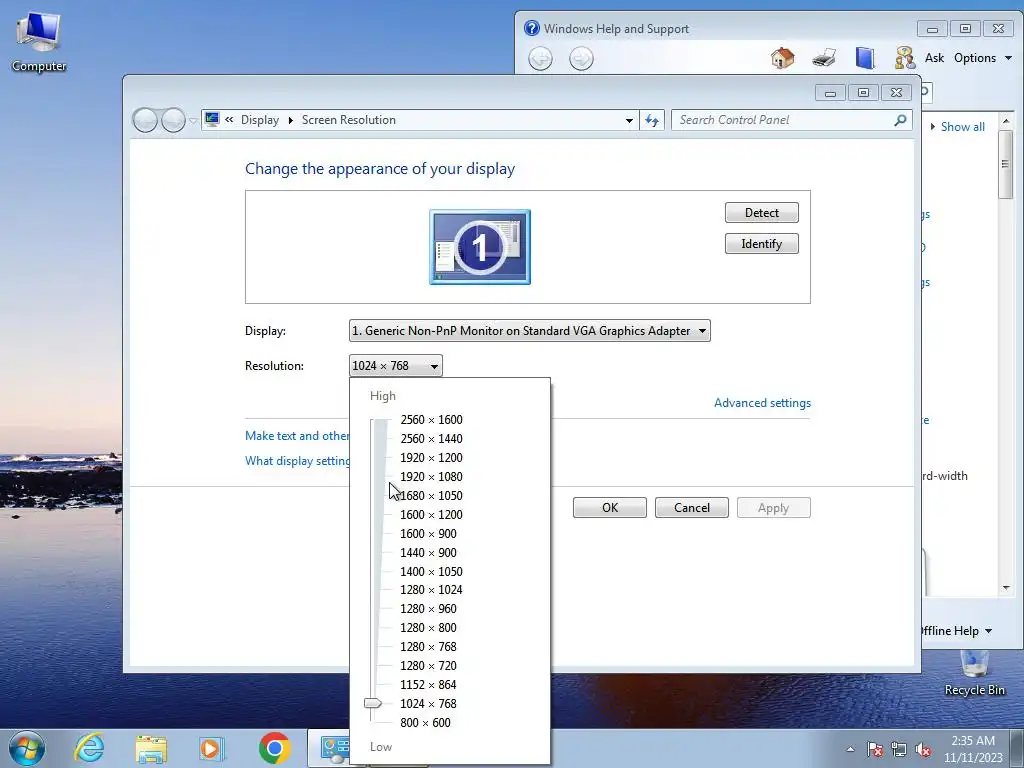Click the Help window vertical scrollbar

coord(1006,355)
